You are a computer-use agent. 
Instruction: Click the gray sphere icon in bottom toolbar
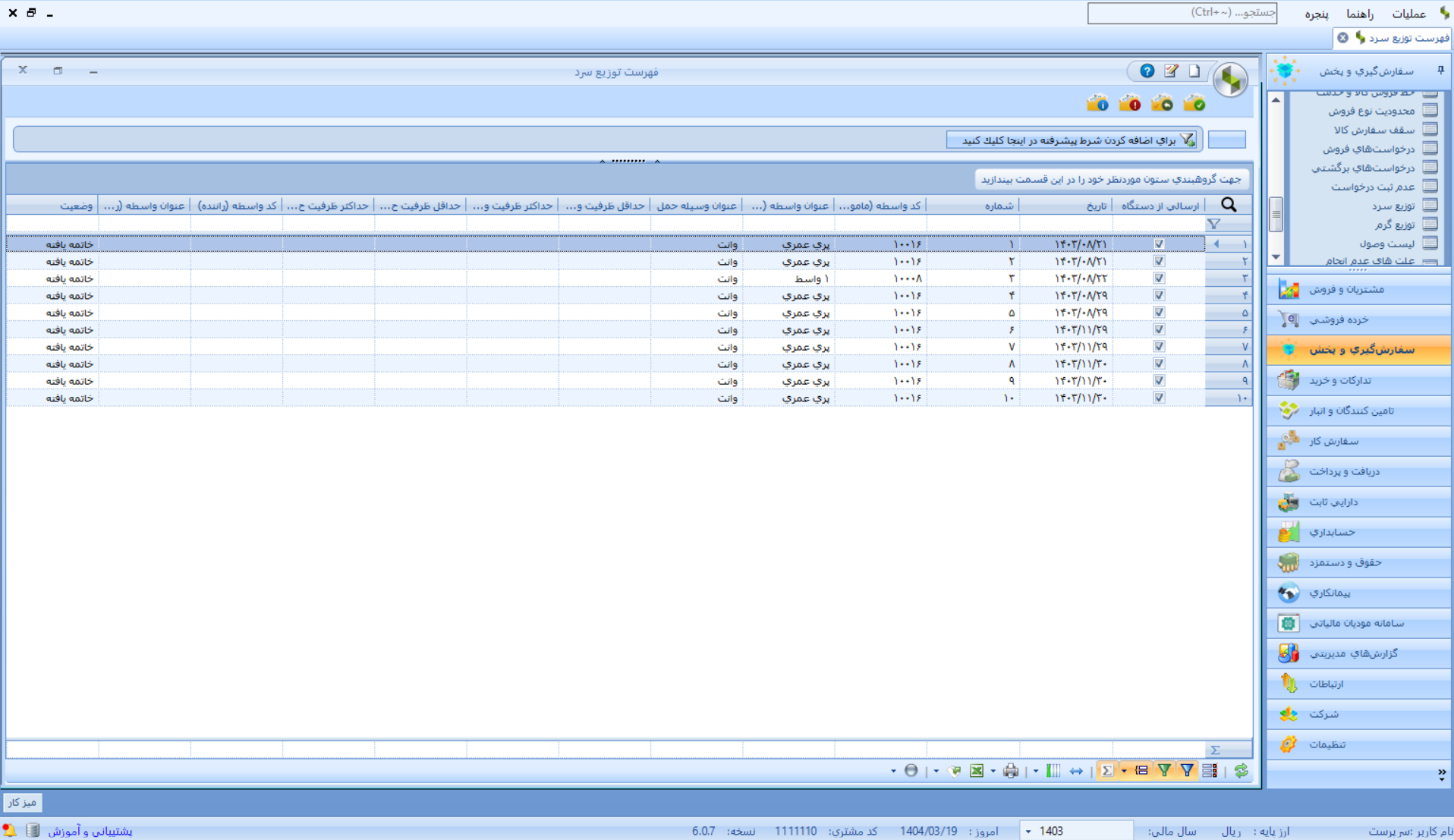tap(911, 771)
